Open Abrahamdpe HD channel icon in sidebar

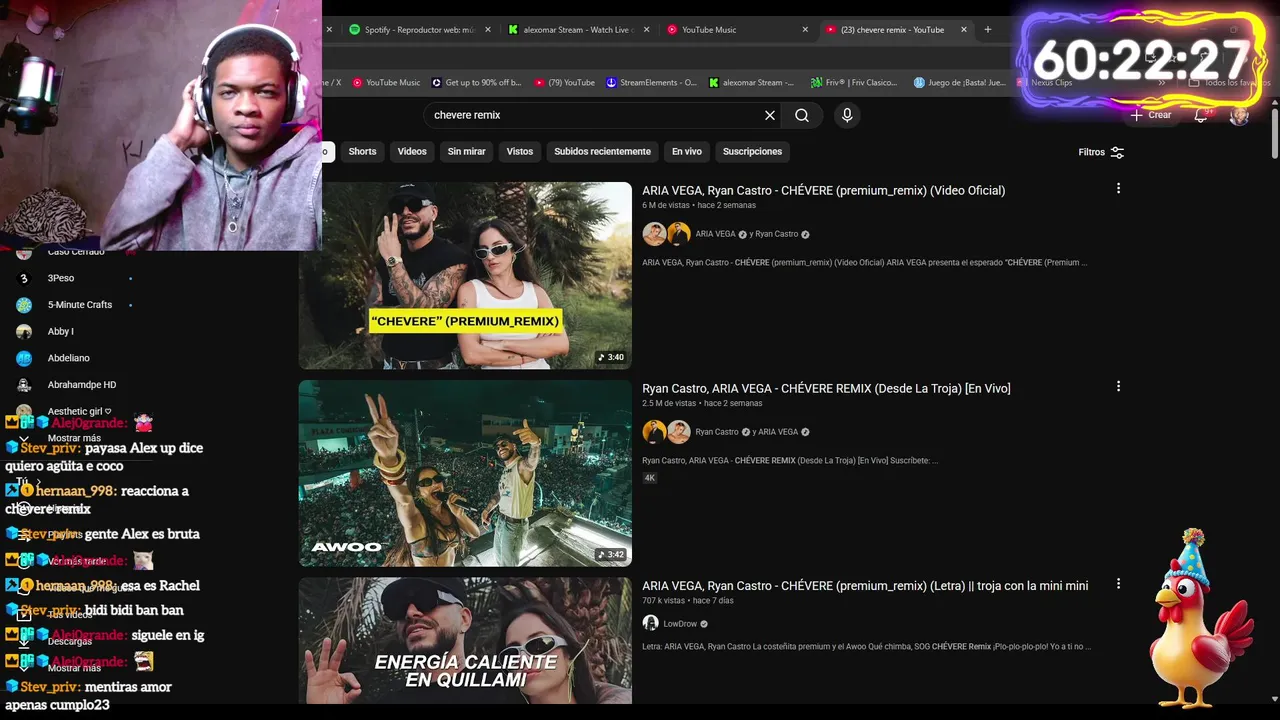point(24,385)
